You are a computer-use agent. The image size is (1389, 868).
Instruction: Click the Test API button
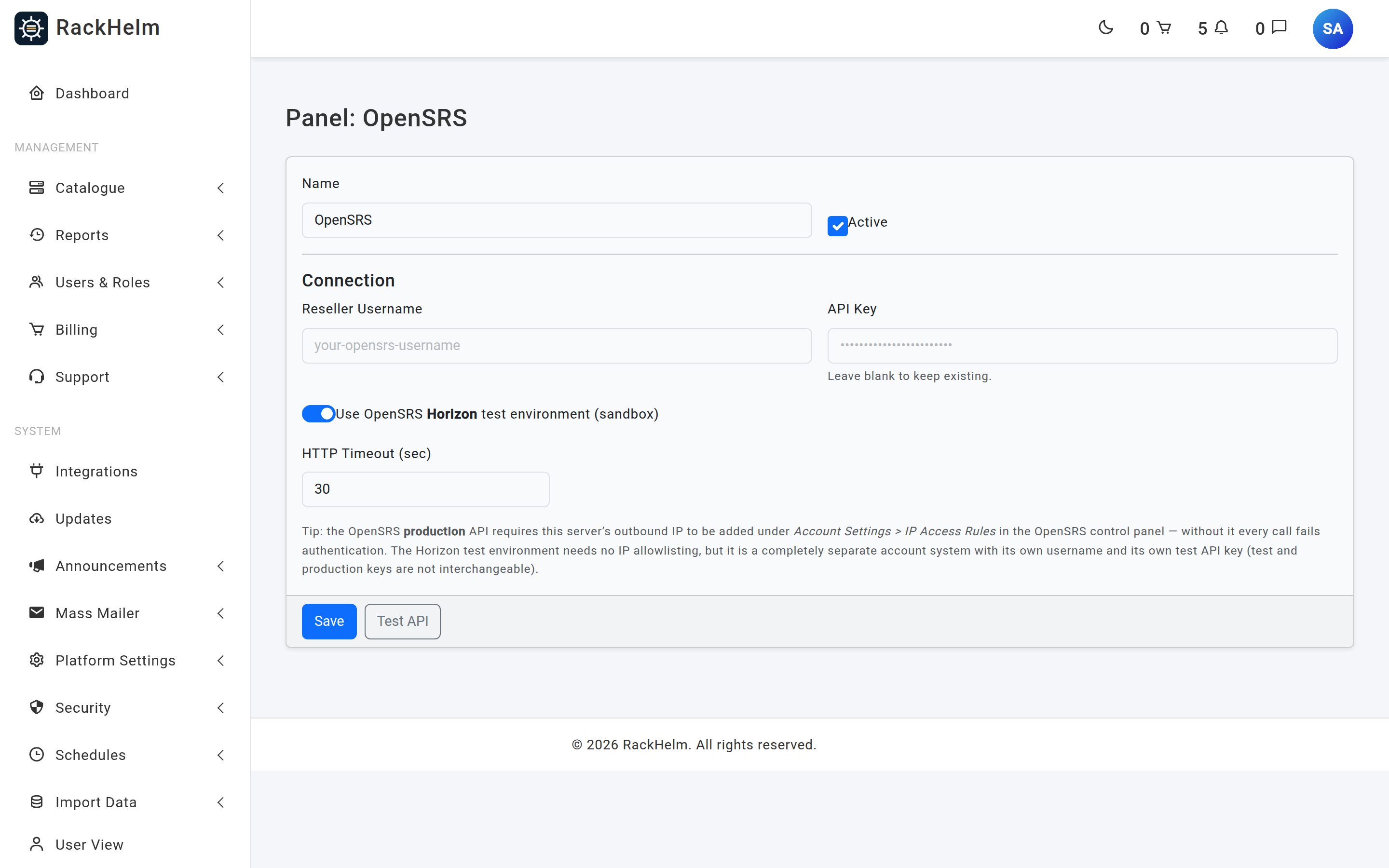click(402, 621)
